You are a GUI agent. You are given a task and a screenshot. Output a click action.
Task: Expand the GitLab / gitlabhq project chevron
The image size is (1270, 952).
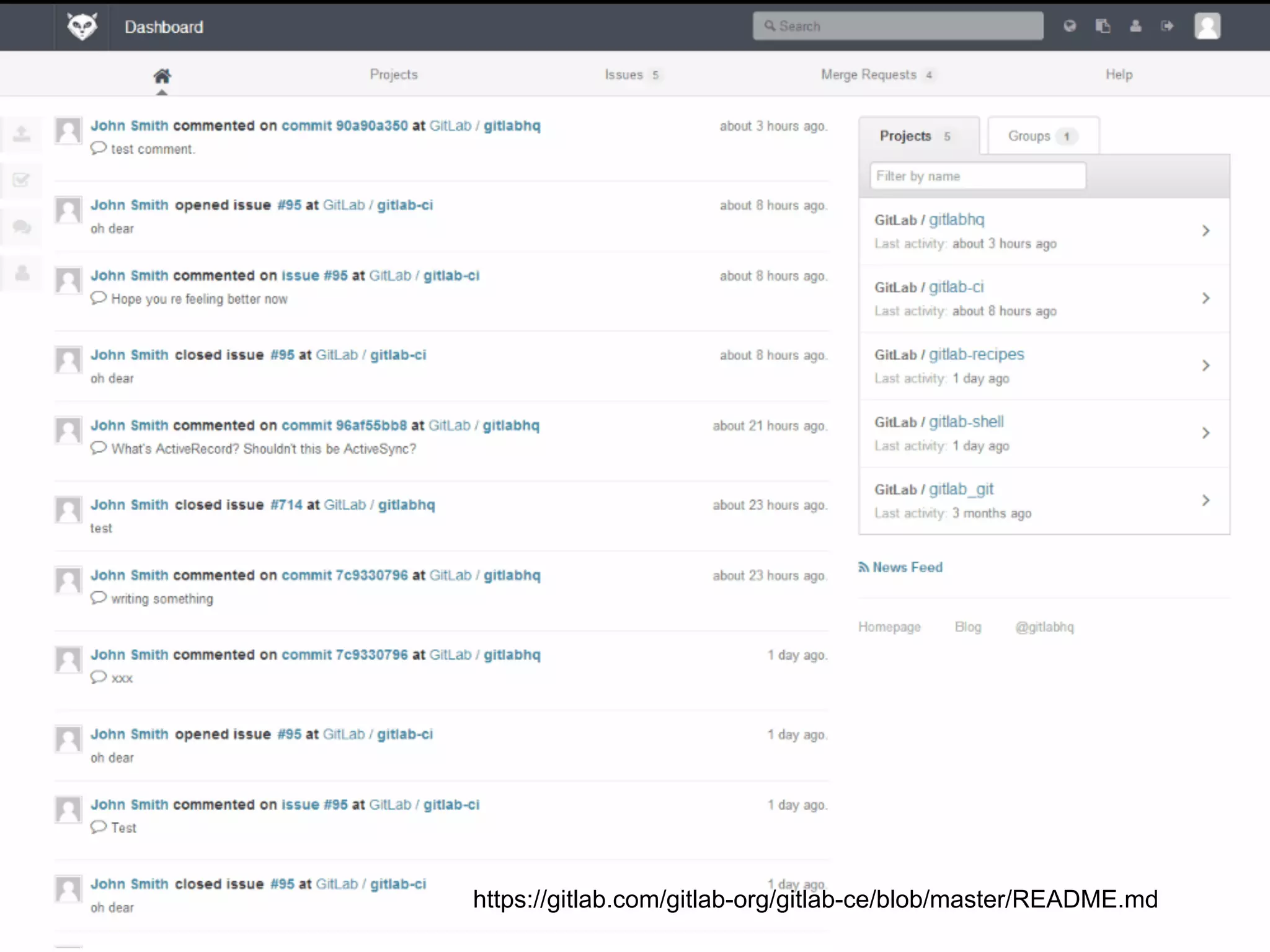click(1206, 231)
